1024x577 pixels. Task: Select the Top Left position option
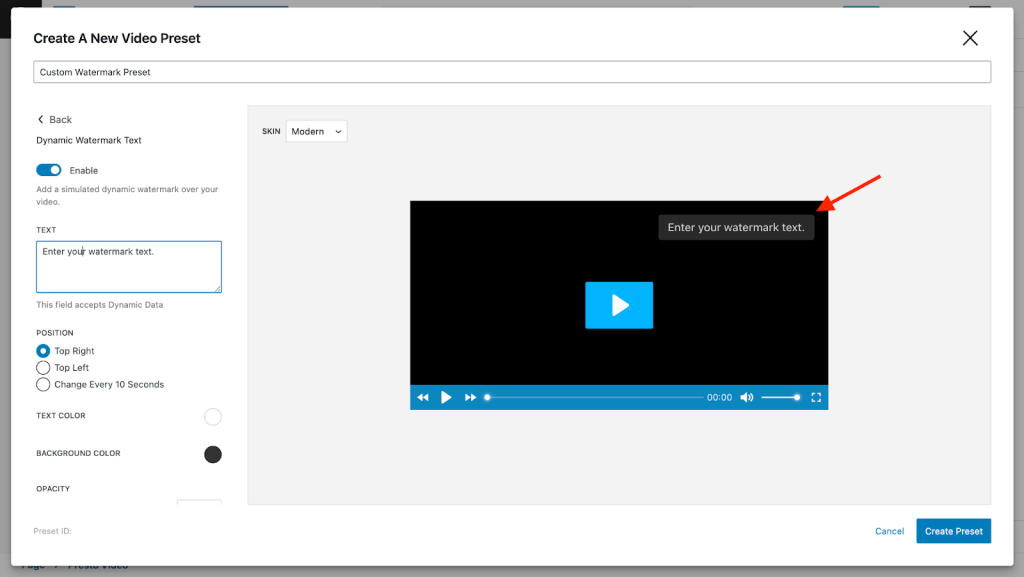[x=43, y=368]
